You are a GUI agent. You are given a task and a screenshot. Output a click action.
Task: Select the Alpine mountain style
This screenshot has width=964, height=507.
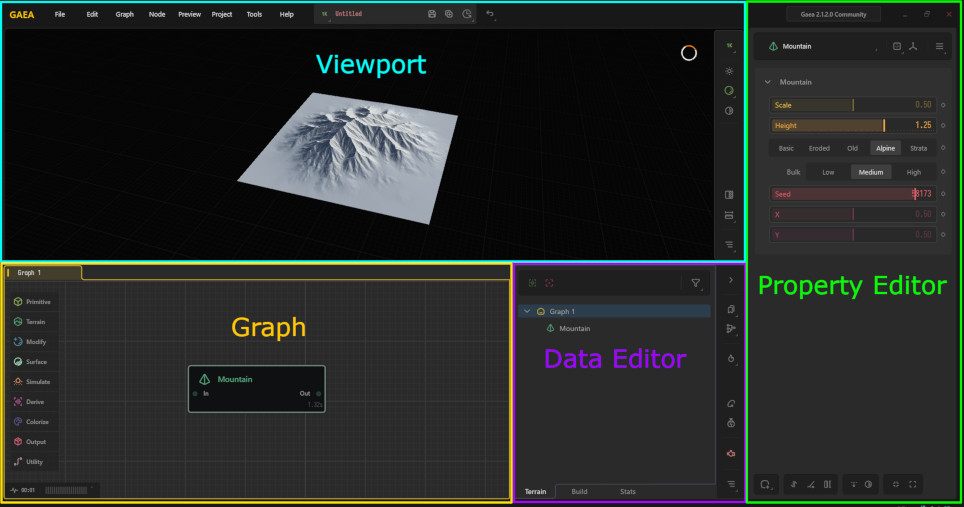pyautogui.click(x=885, y=148)
